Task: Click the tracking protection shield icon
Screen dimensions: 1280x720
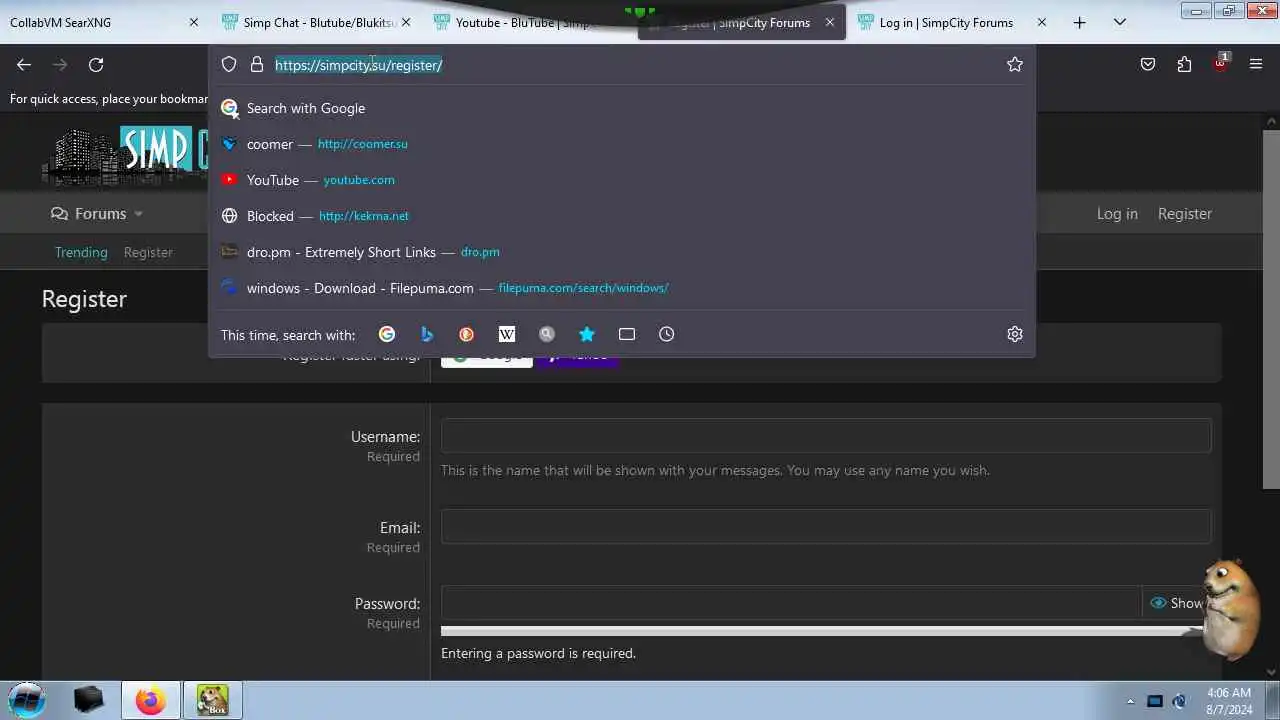Action: (229, 64)
